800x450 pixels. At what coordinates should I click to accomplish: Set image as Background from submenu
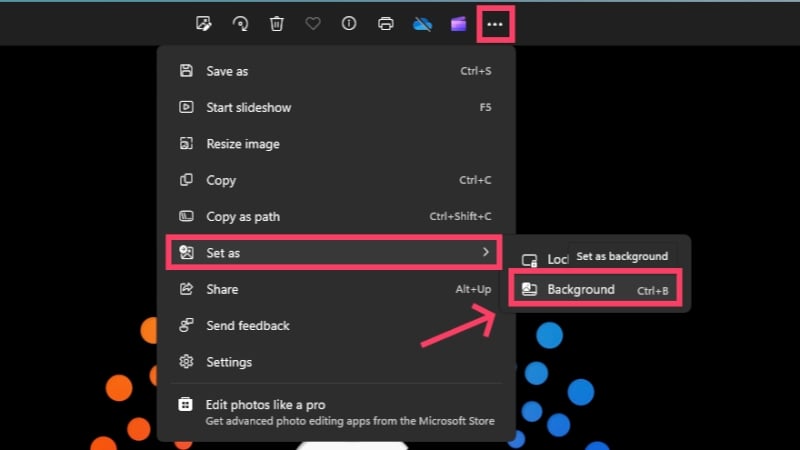pyautogui.click(x=595, y=289)
